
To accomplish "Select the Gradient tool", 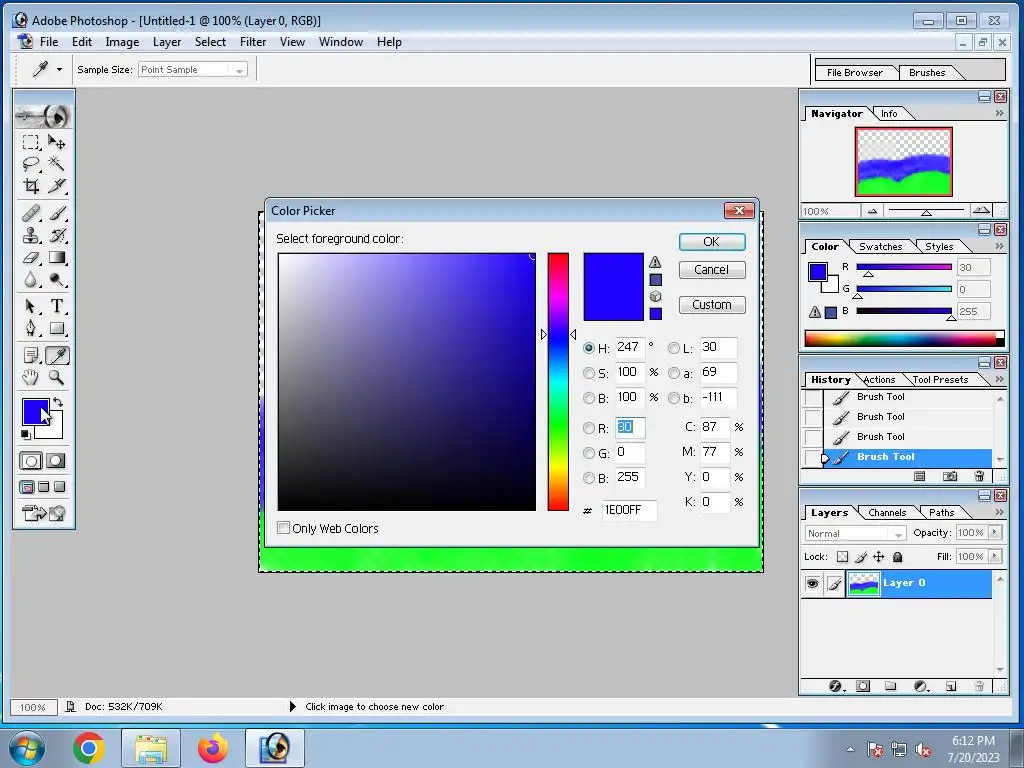I will click(57, 257).
